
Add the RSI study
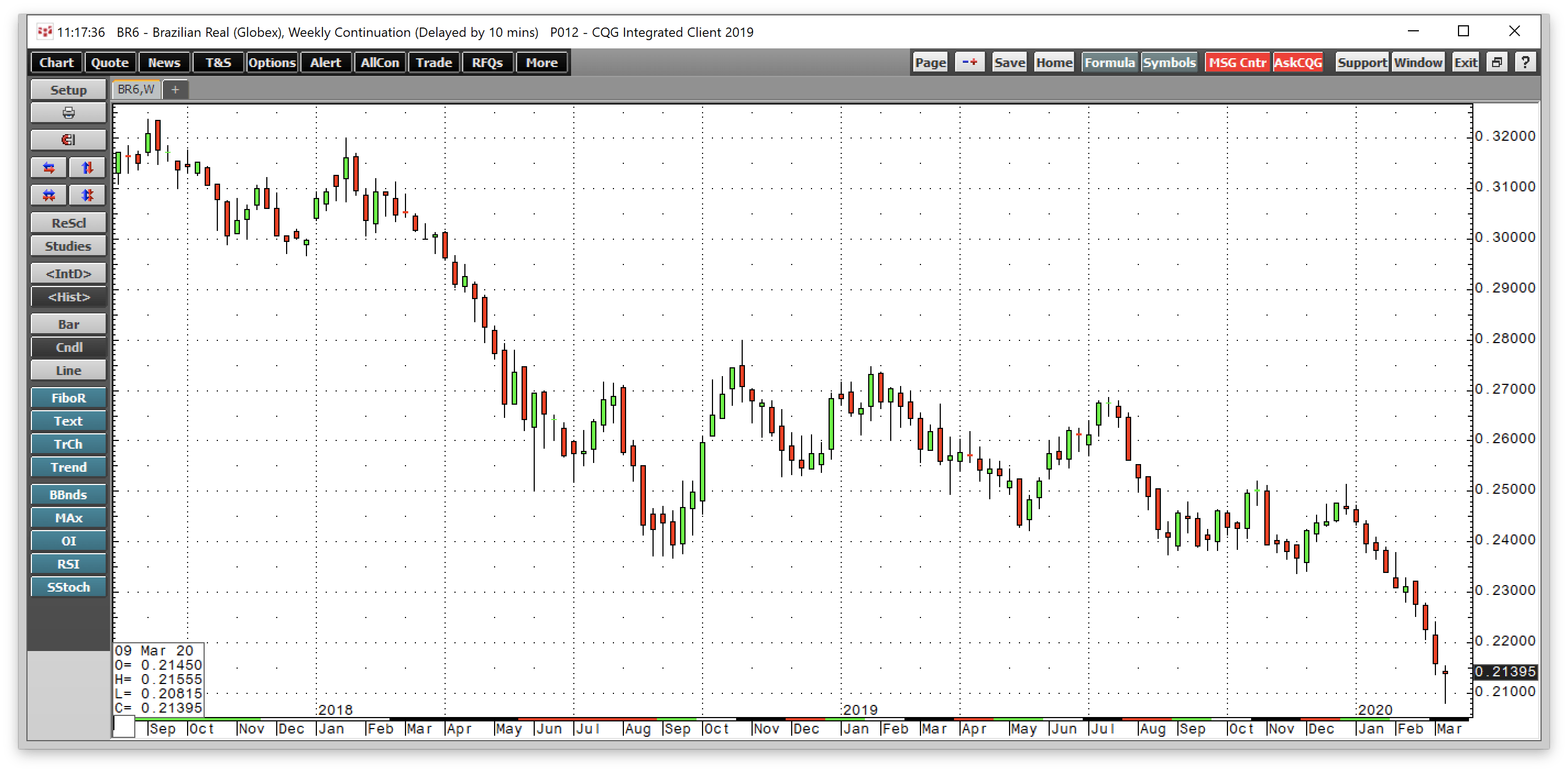(68, 564)
